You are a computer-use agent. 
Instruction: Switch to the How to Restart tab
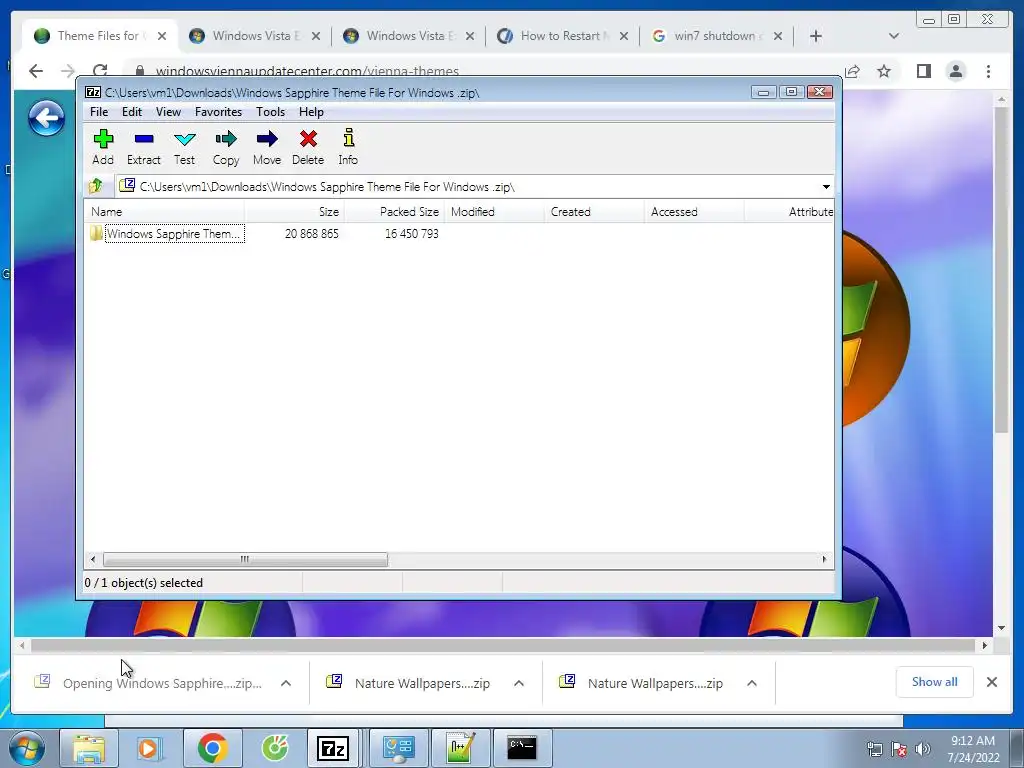click(563, 36)
